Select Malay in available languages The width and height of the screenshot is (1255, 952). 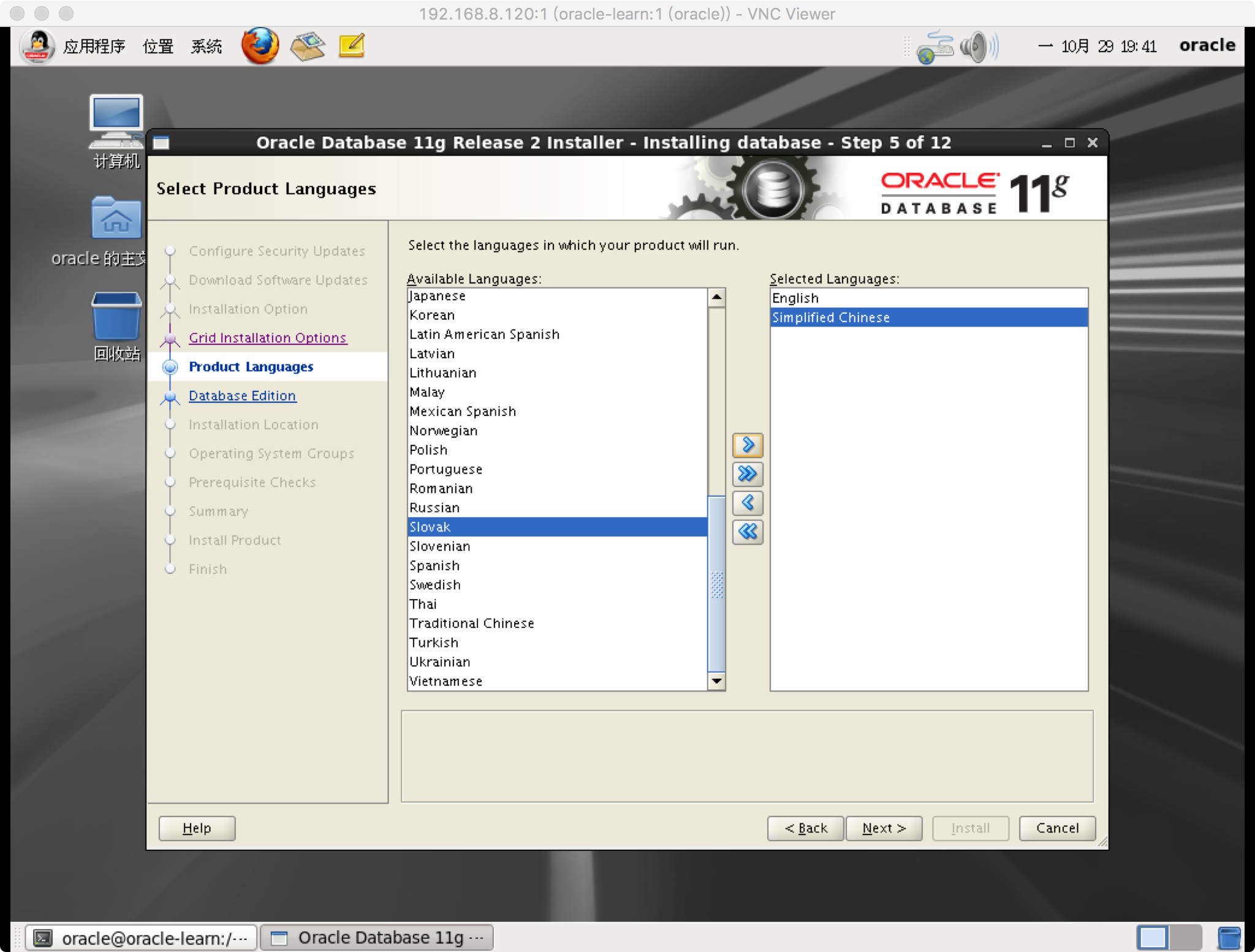tap(557, 392)
